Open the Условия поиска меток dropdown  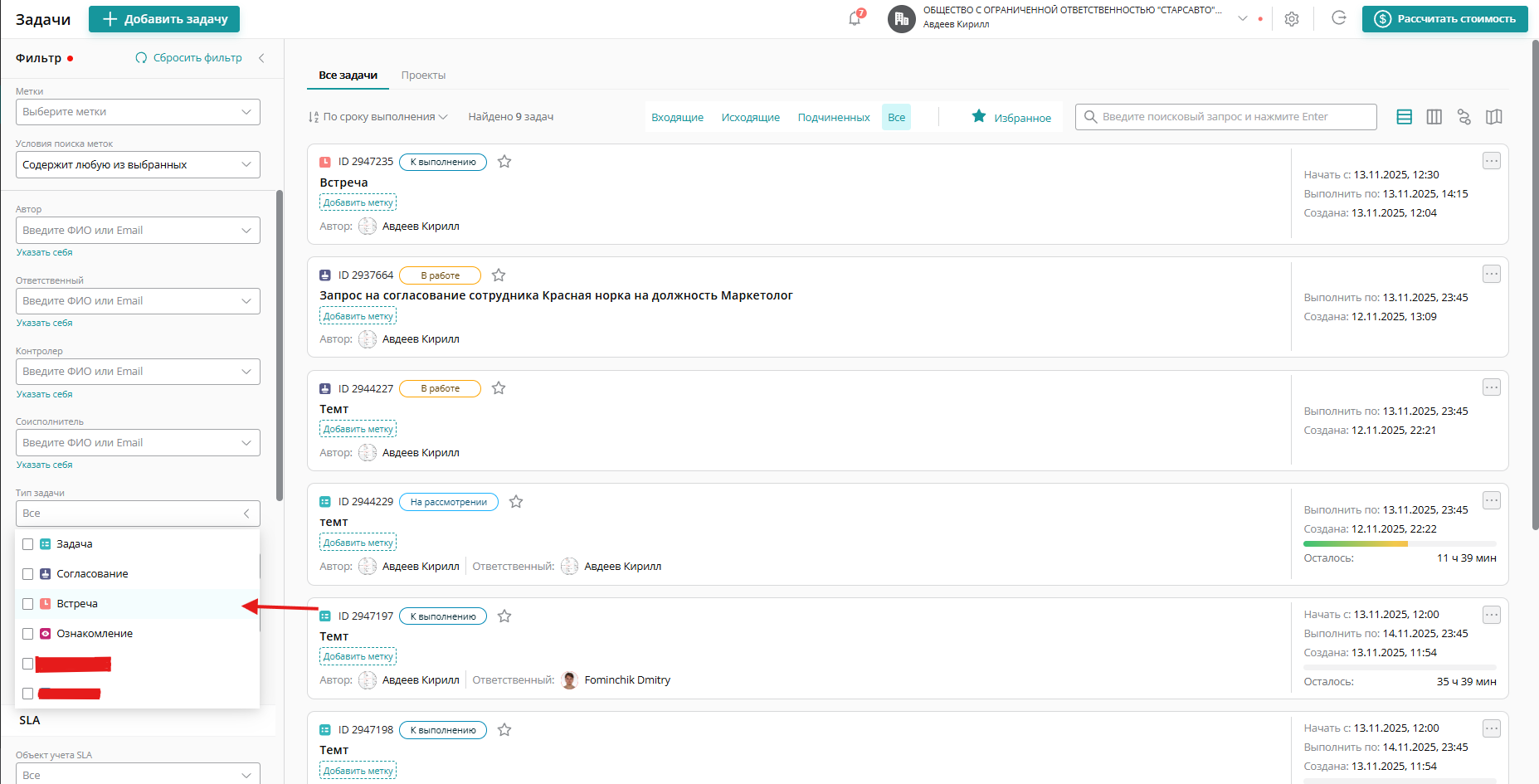[x=138, y=164]
